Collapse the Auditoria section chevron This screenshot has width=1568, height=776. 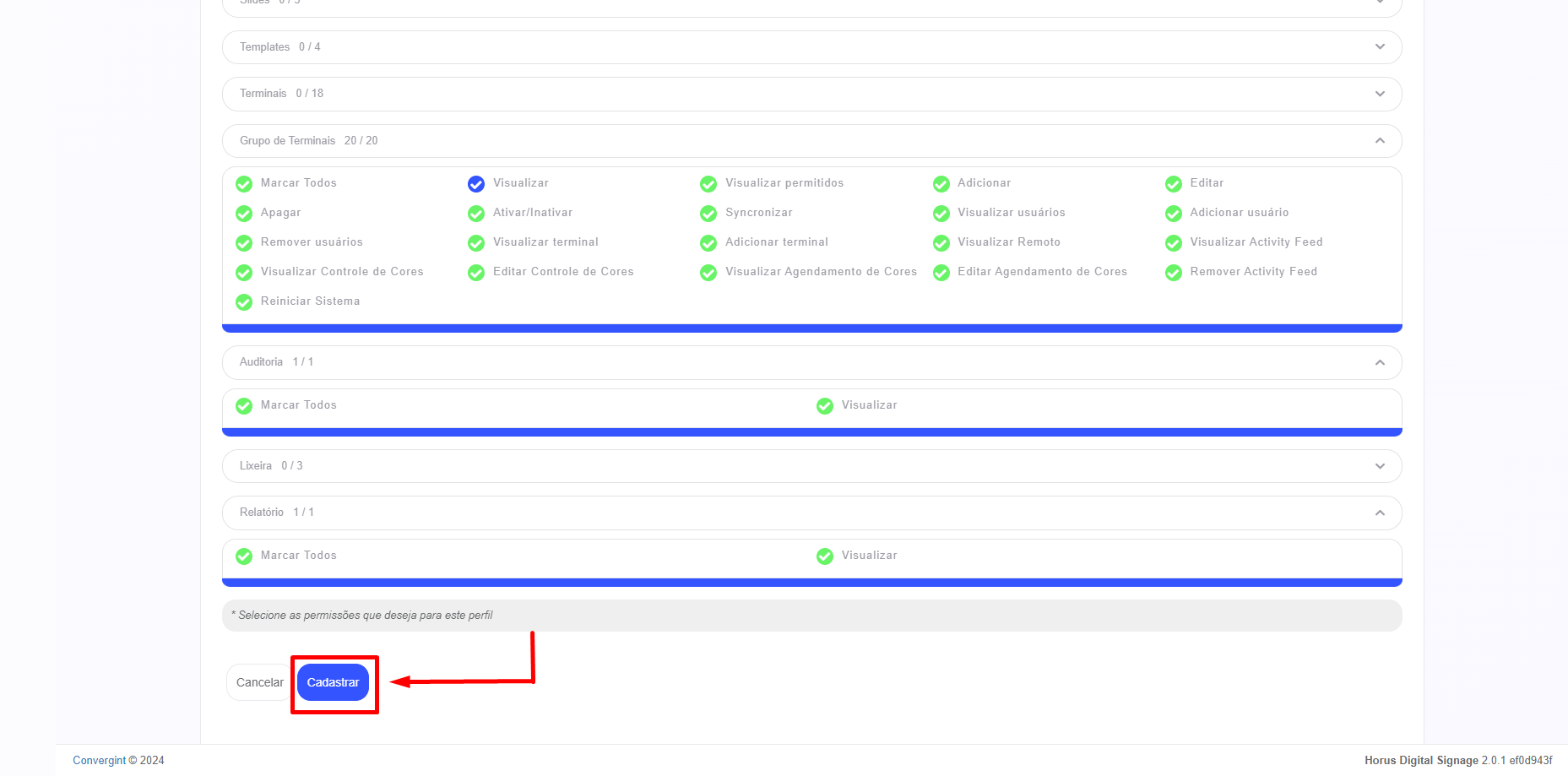1379,362
